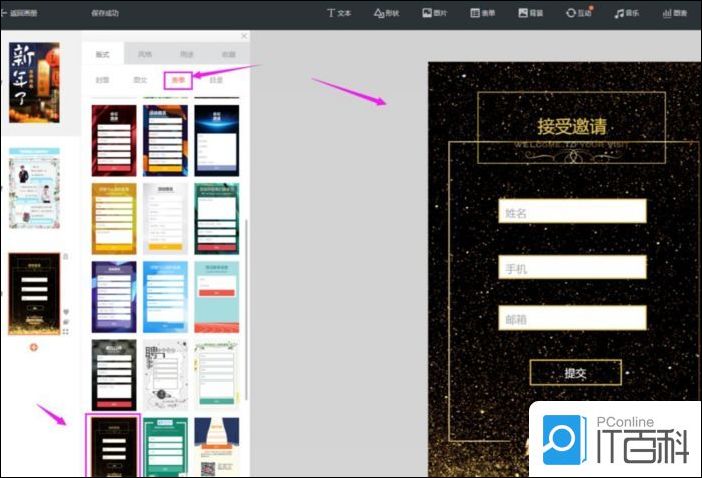Select the 图文 sub-tab
Screen dimensions: 702x478
[x=141, y=80]
